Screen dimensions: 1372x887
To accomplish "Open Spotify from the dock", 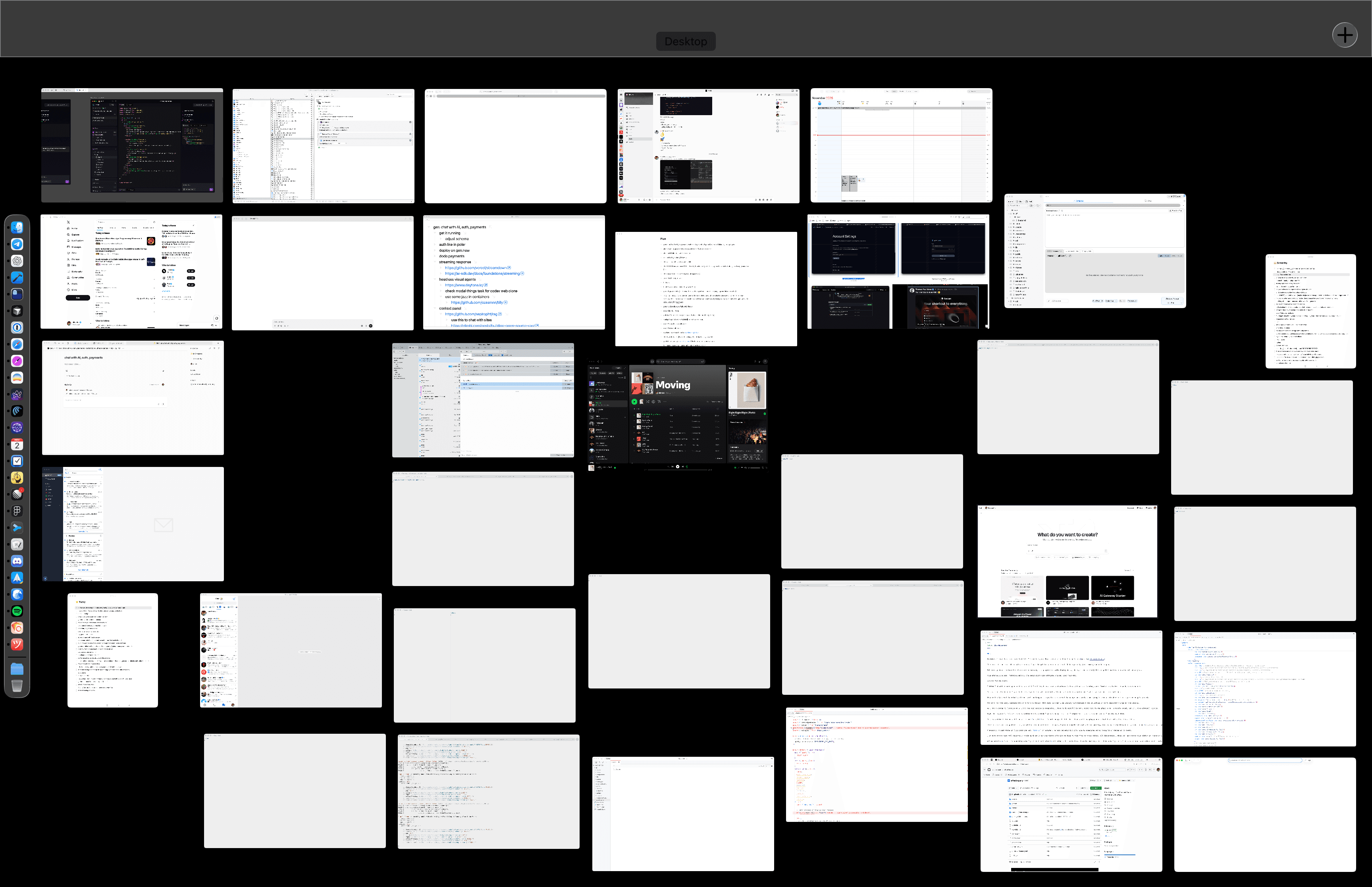I will (x=17, y=611).
